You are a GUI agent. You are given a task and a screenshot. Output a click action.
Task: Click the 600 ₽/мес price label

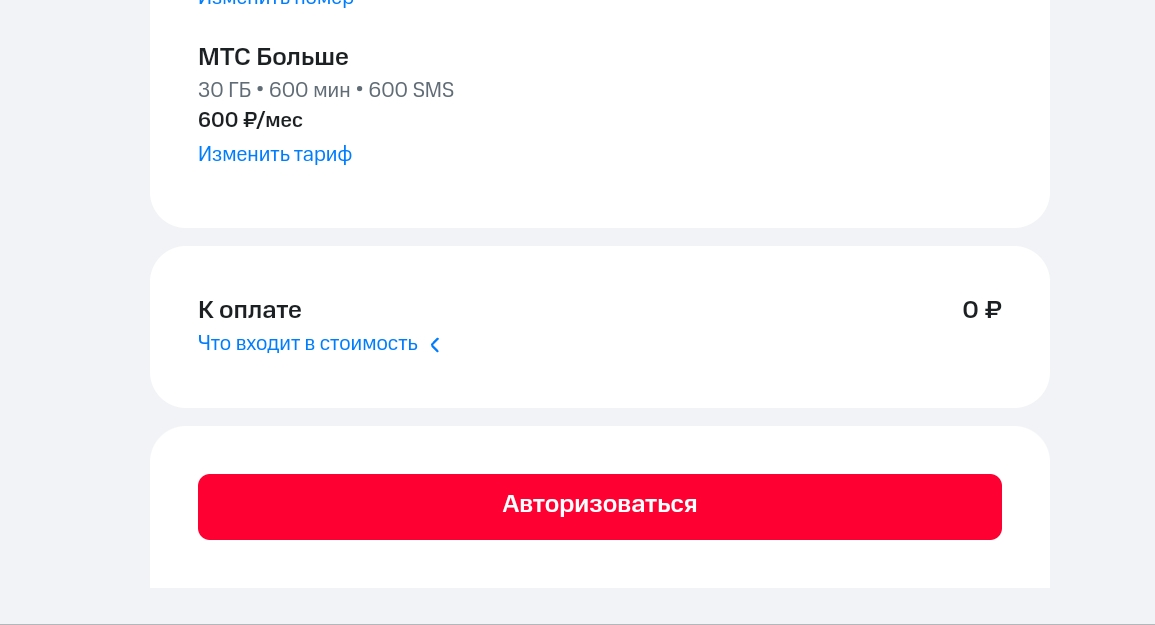[x=250, y=119]
